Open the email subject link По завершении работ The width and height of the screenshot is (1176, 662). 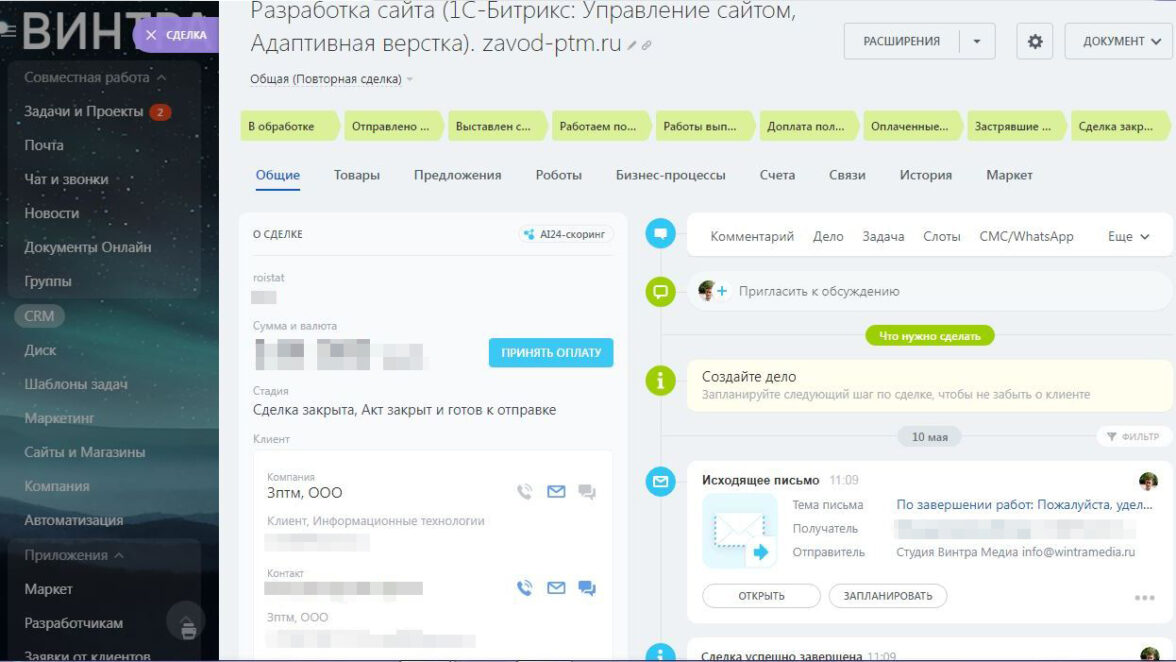pyautogui.click(x=1024, y=505)
